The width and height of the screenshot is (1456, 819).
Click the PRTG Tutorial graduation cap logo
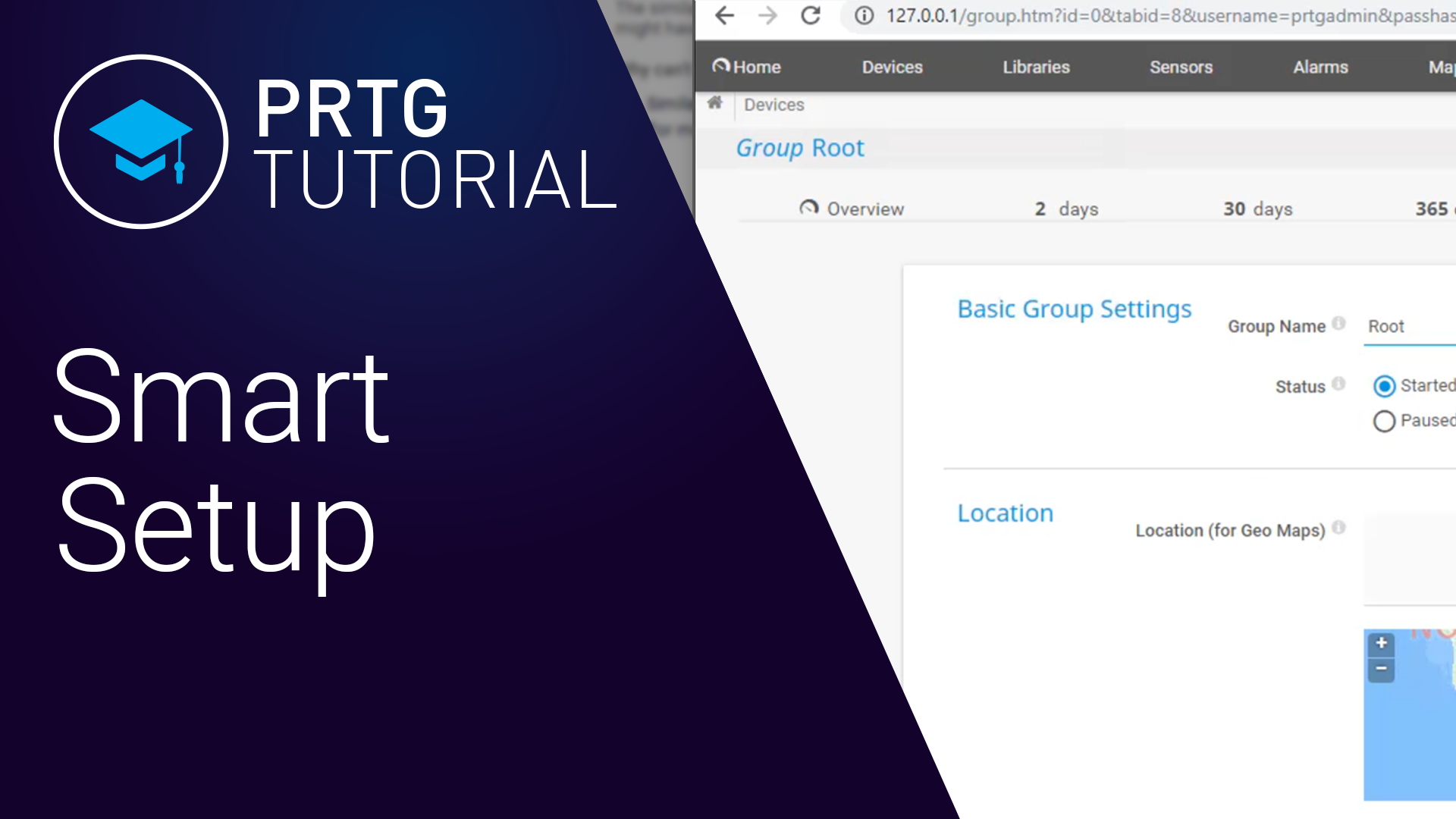click(141, 141)
